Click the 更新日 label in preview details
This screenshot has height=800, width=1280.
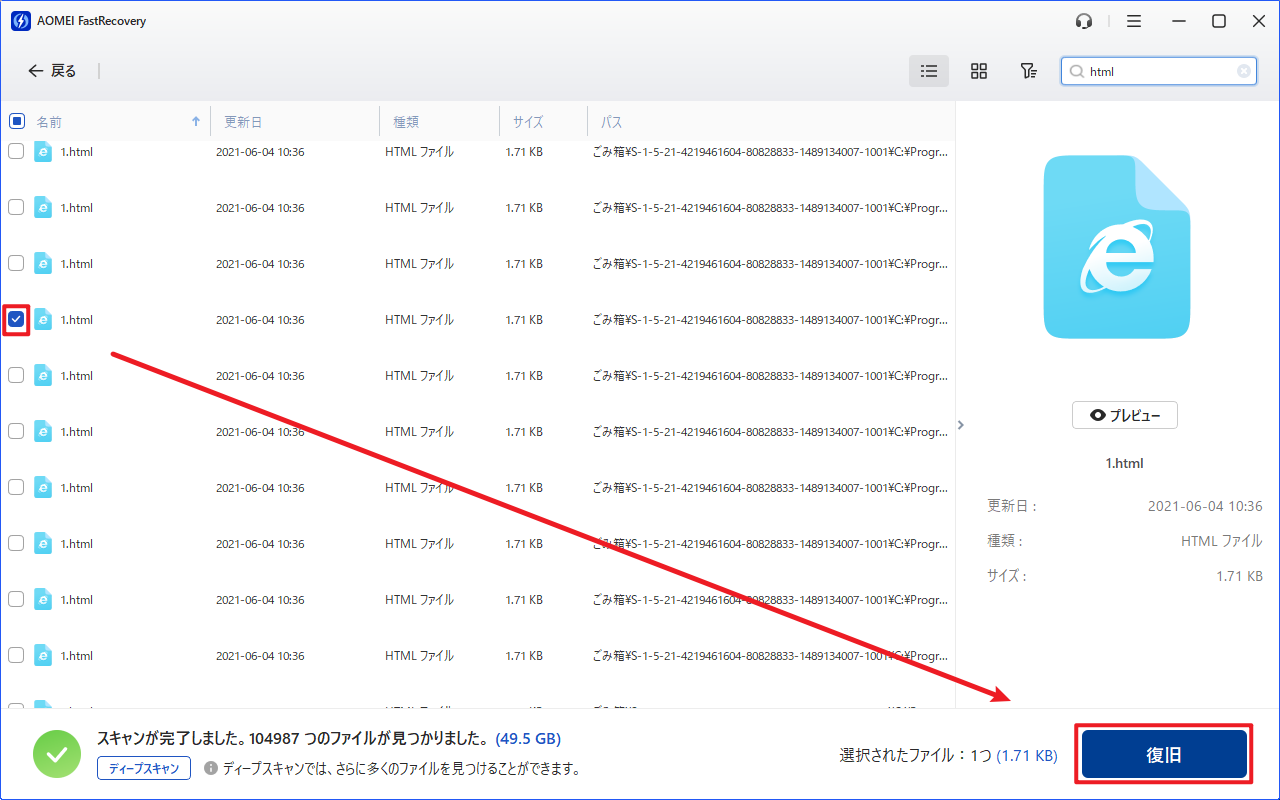[1012, 507]
